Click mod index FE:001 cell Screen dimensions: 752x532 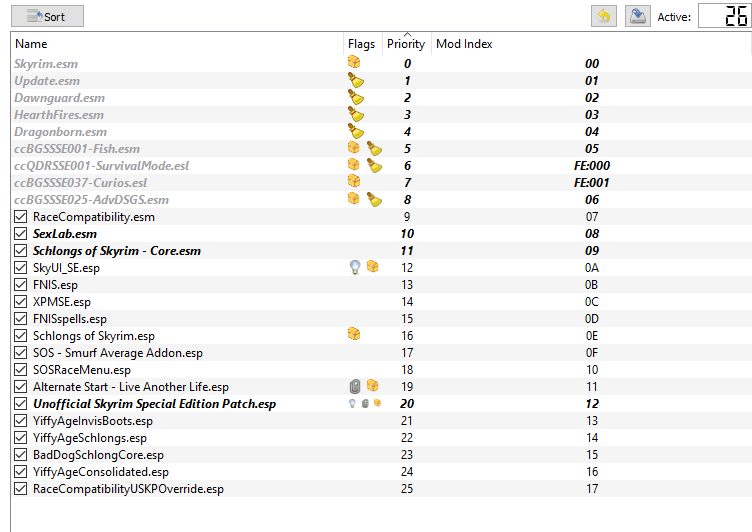pyautogui.click(x=592, y=183)
